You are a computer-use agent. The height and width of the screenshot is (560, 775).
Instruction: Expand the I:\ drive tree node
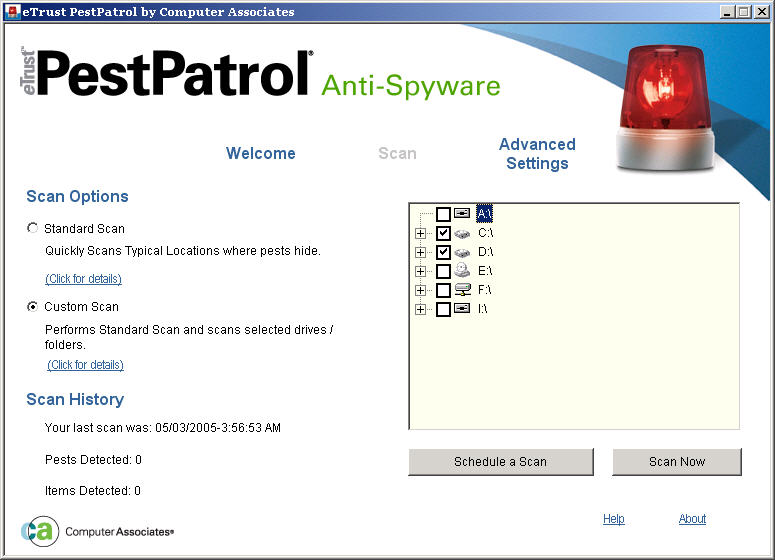point(421,309)
